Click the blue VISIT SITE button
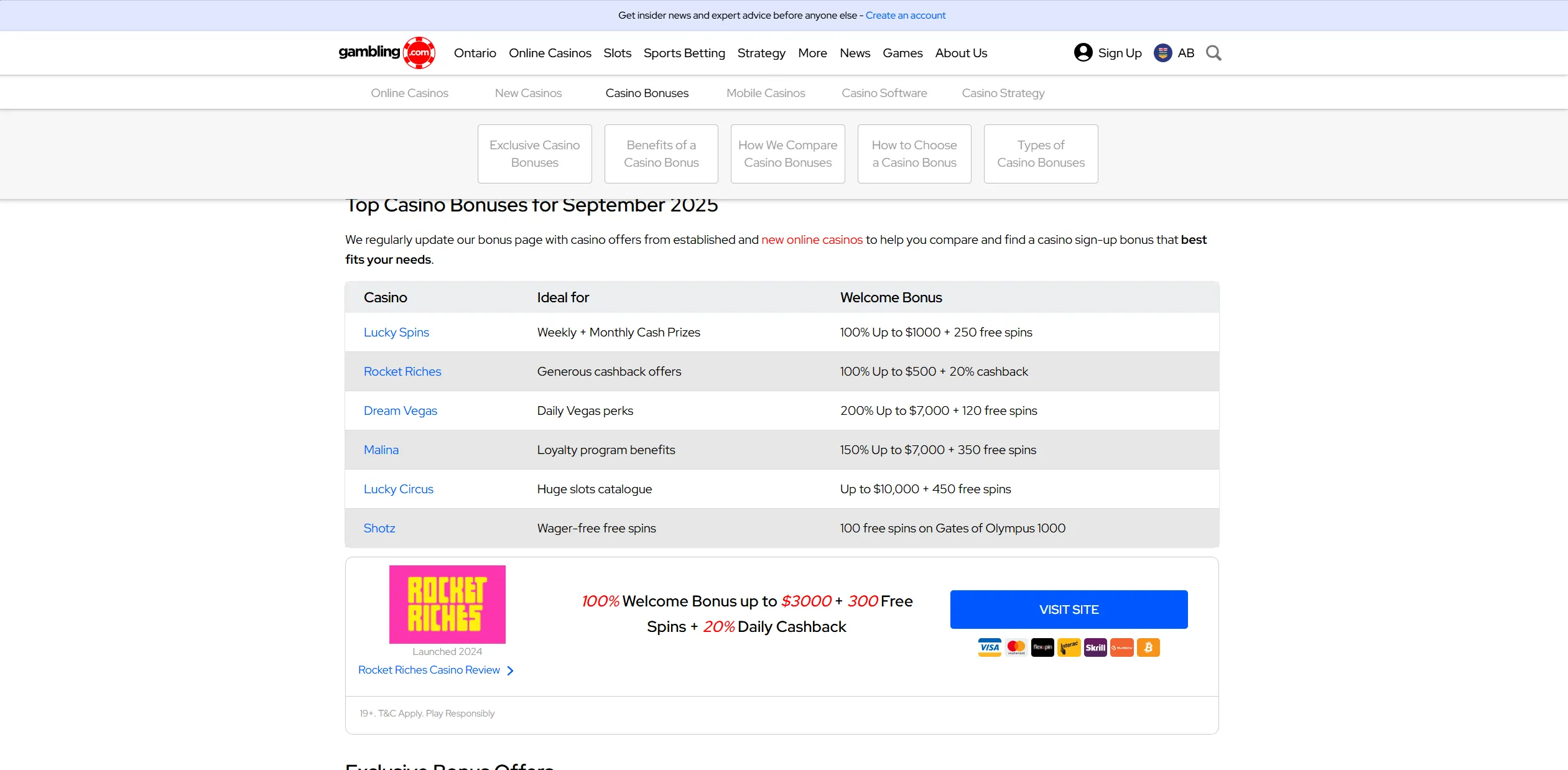The height and width of the screenshot is (770, 1568). pyautogui.click(x=1069, y=610)
